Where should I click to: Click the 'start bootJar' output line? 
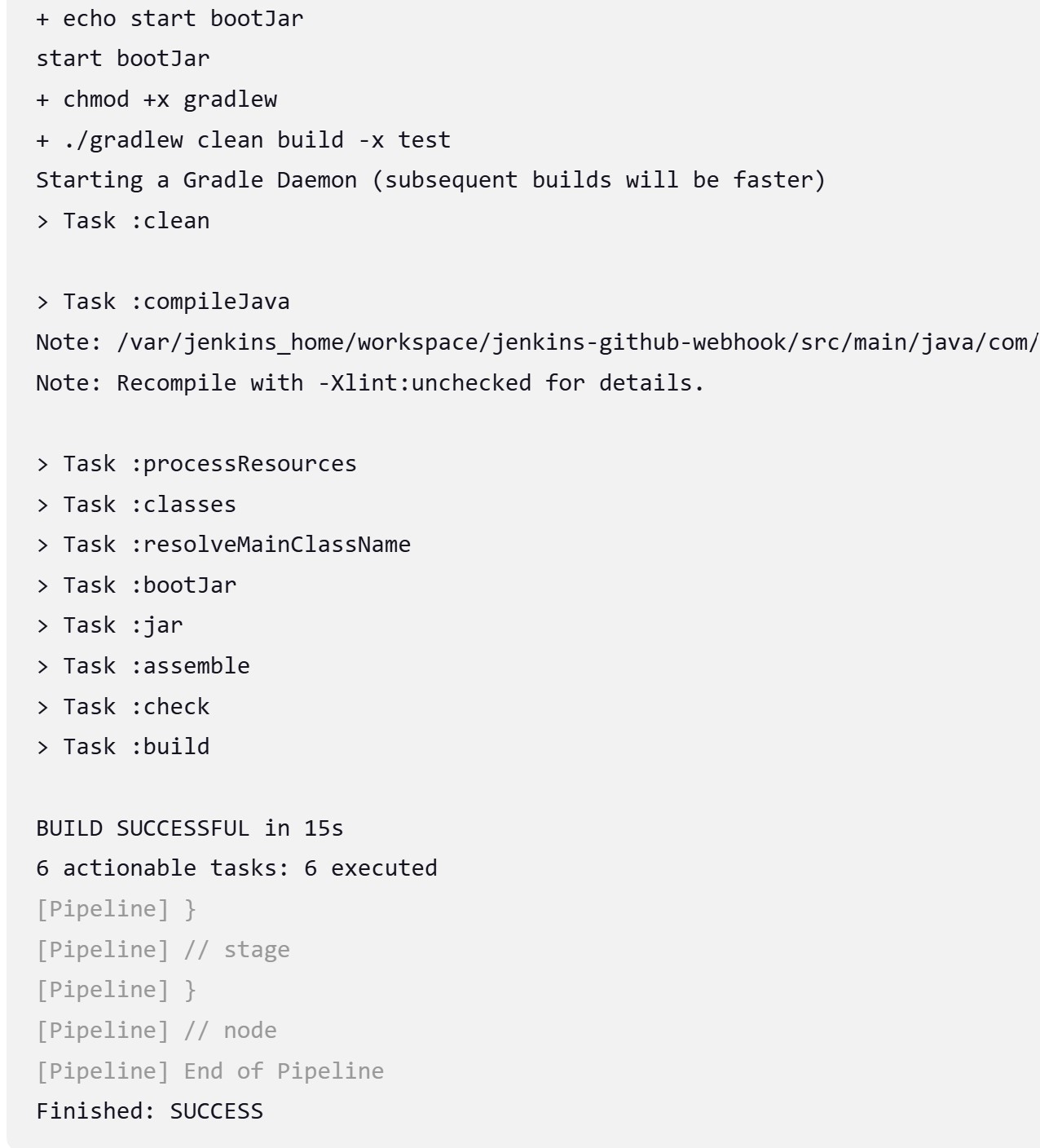[123, 59]
